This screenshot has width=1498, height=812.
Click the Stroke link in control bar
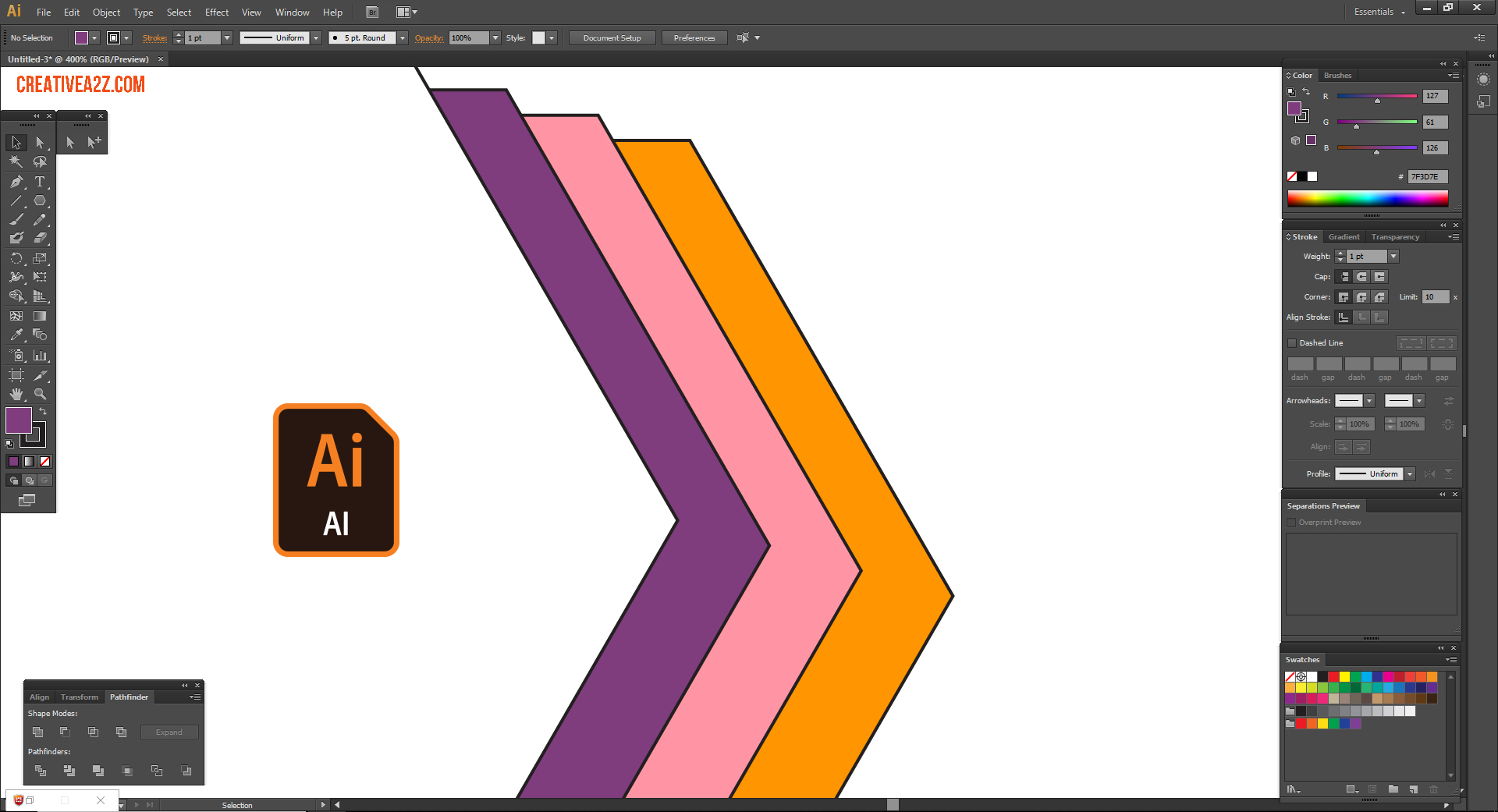click(154, 37)
